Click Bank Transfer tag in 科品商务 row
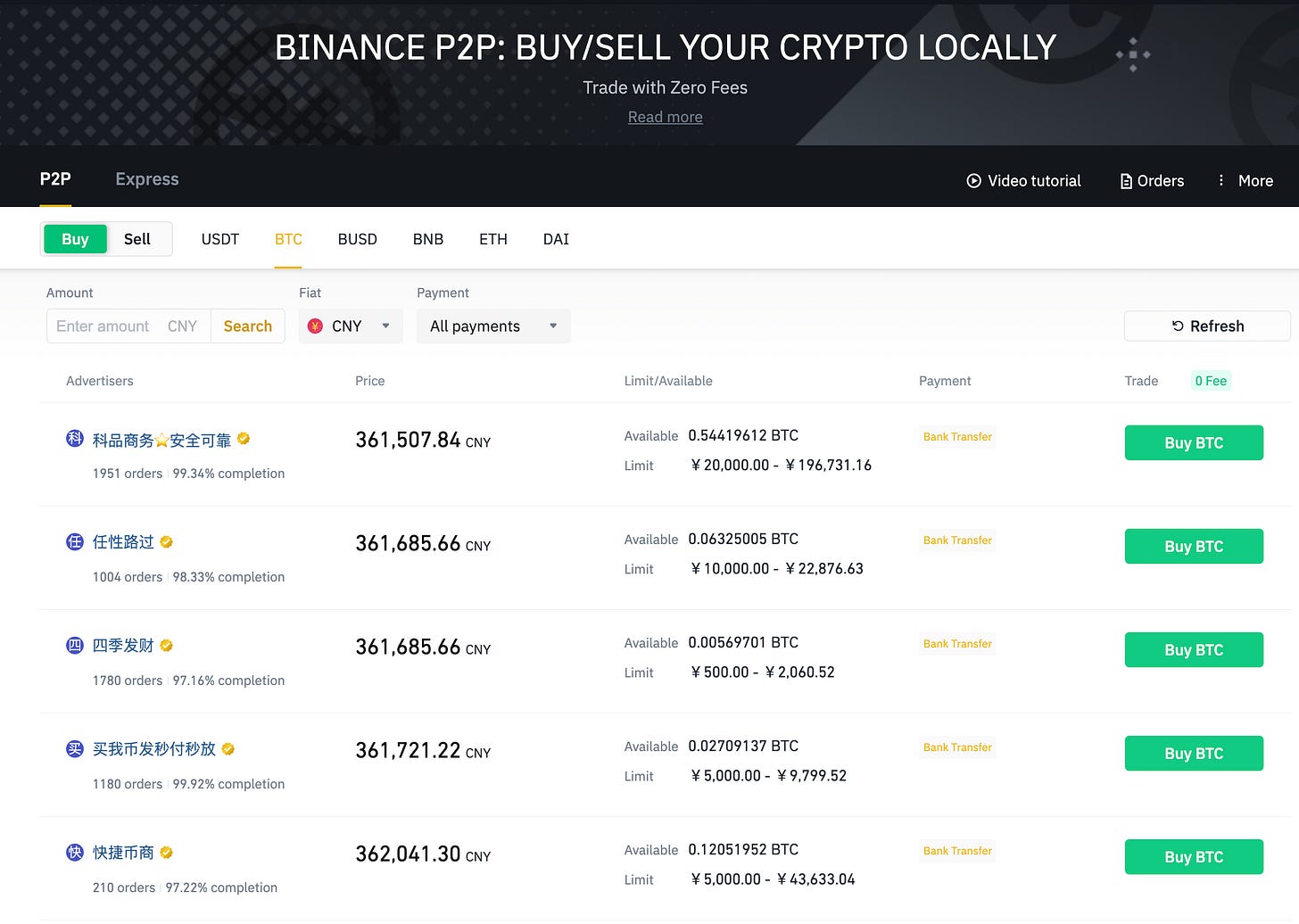This screenshot has height=924, width=1299. pyautogui.click(x=957, y=437)
